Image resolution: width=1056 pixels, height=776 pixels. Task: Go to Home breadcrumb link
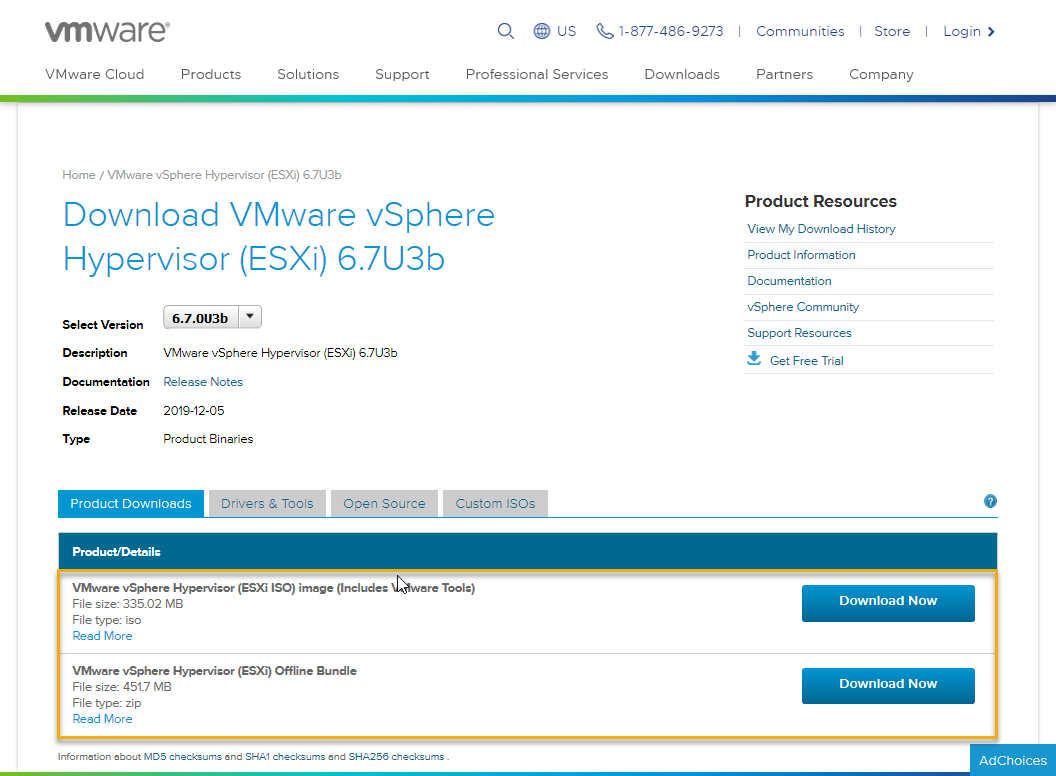pos(79,175)
